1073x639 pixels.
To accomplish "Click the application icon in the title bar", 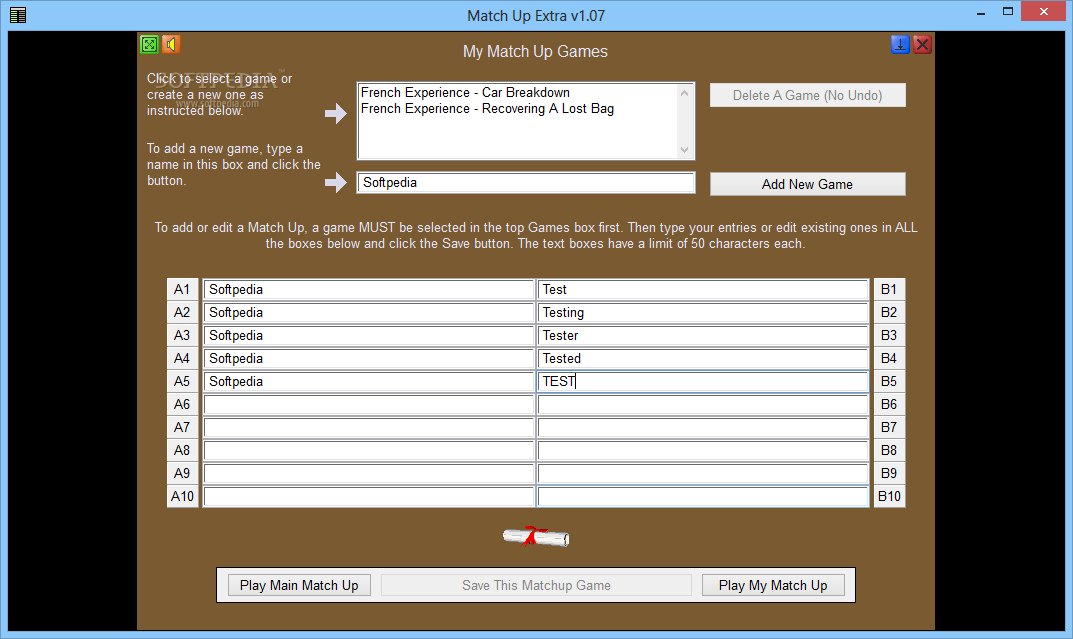I will click(18, 15).
